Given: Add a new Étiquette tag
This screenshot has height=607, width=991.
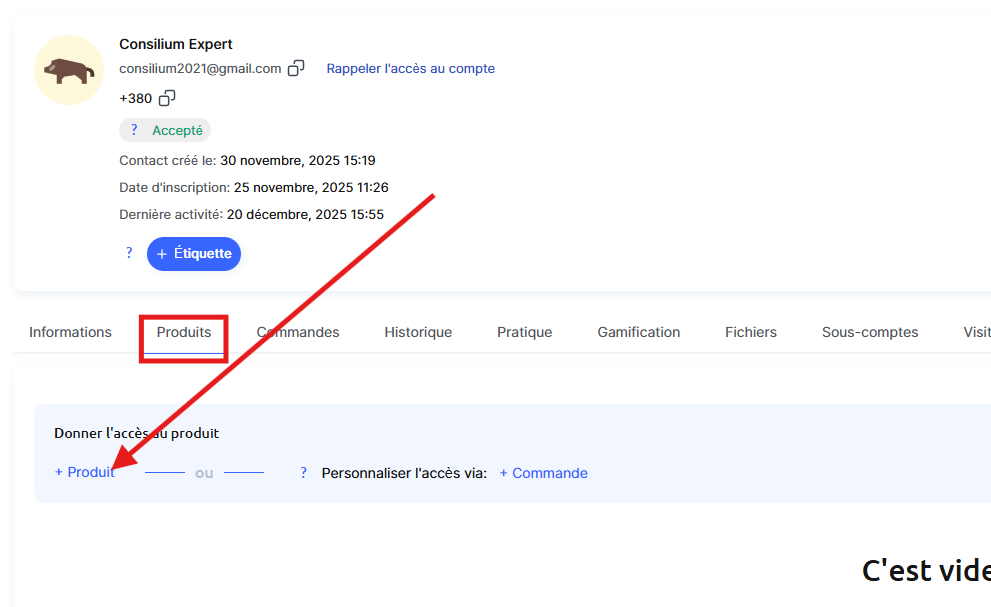Looking at the screenshot, I should (194, 254).
